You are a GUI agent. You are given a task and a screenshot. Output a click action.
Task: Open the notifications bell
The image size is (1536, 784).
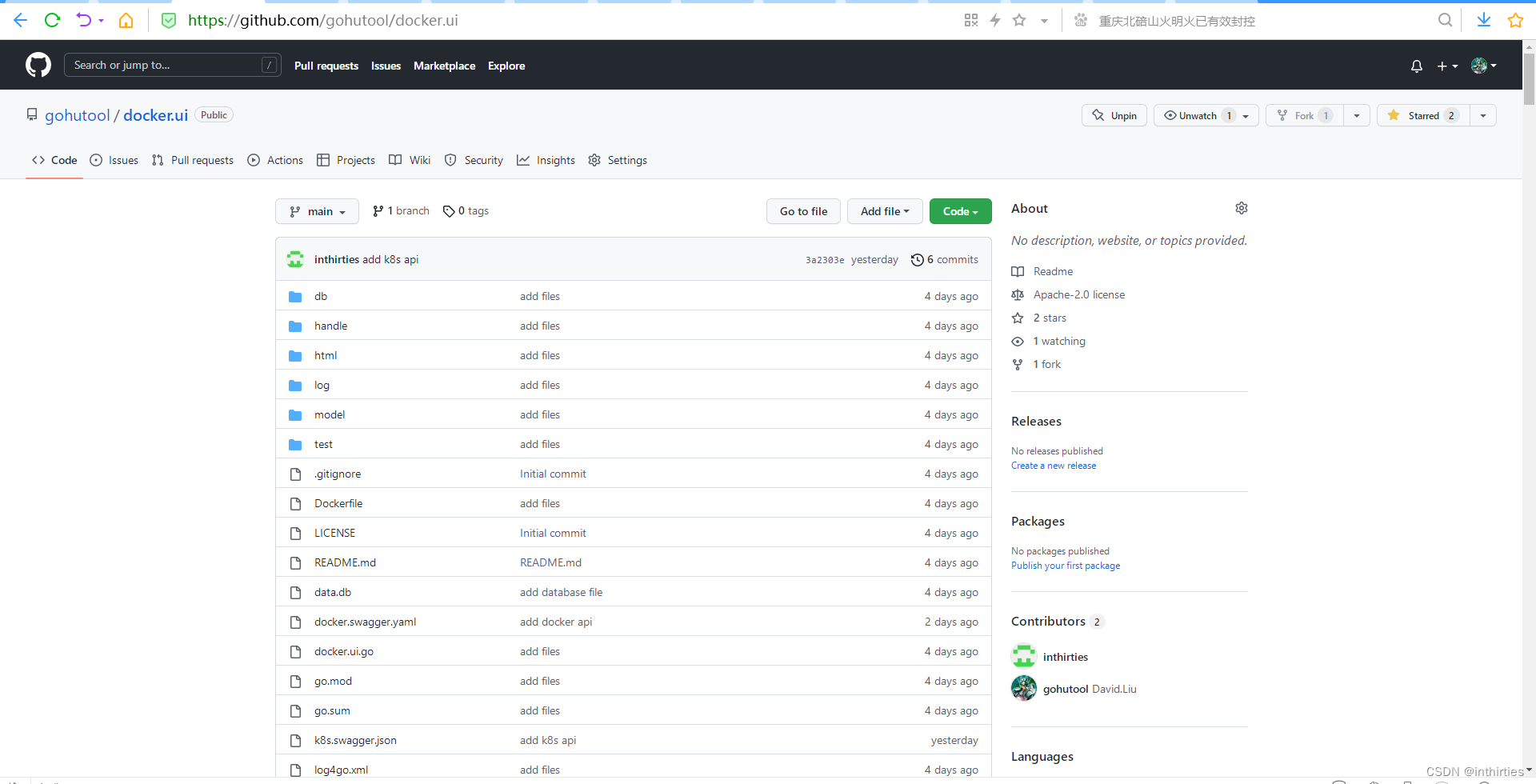point(1417,66)
